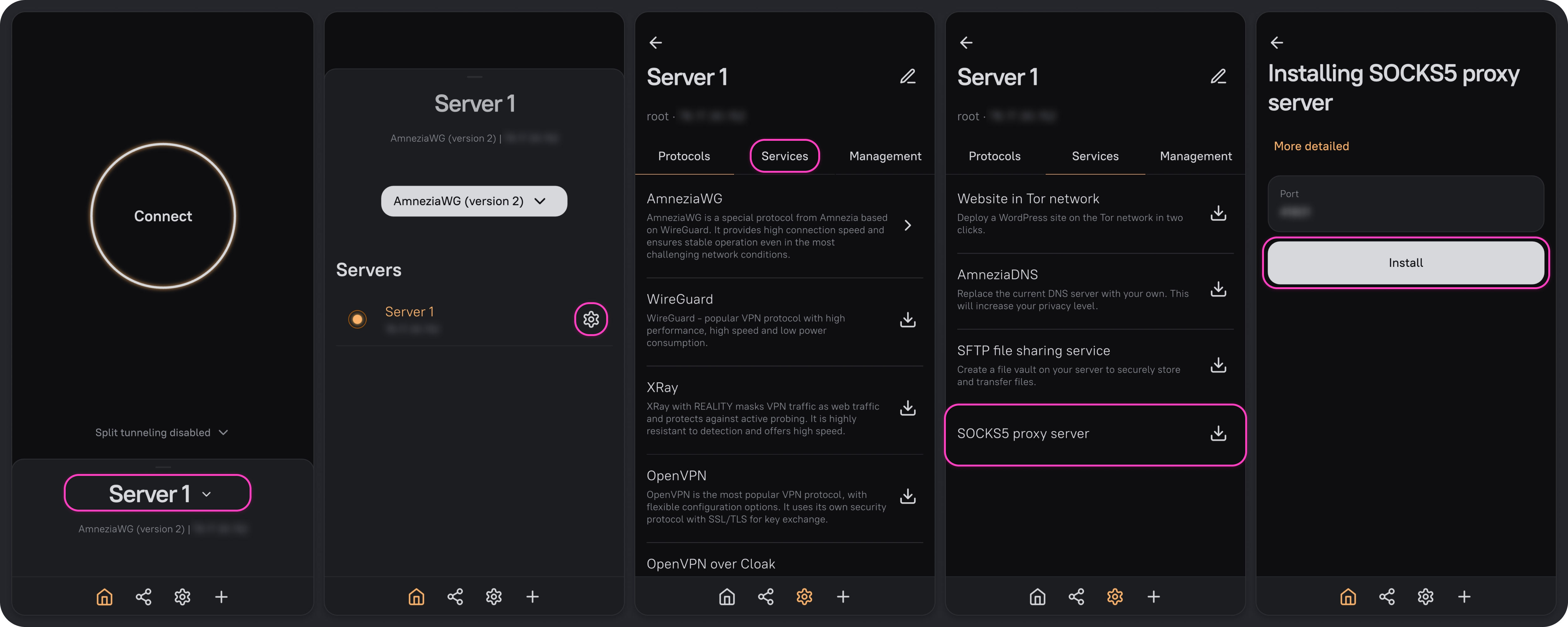
Task: Open the AmneziaWG (version 2) protocol dropdown
Action: (474, 201)
